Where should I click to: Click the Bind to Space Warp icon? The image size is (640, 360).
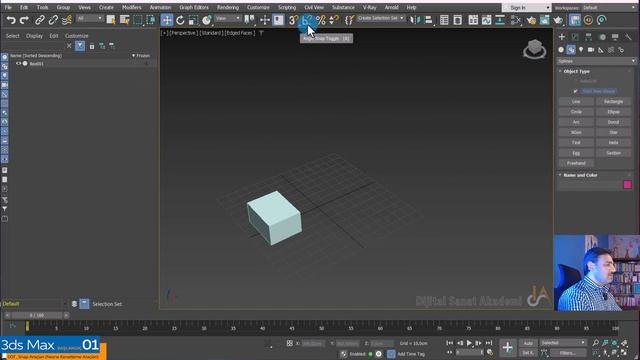coord(67,20)
